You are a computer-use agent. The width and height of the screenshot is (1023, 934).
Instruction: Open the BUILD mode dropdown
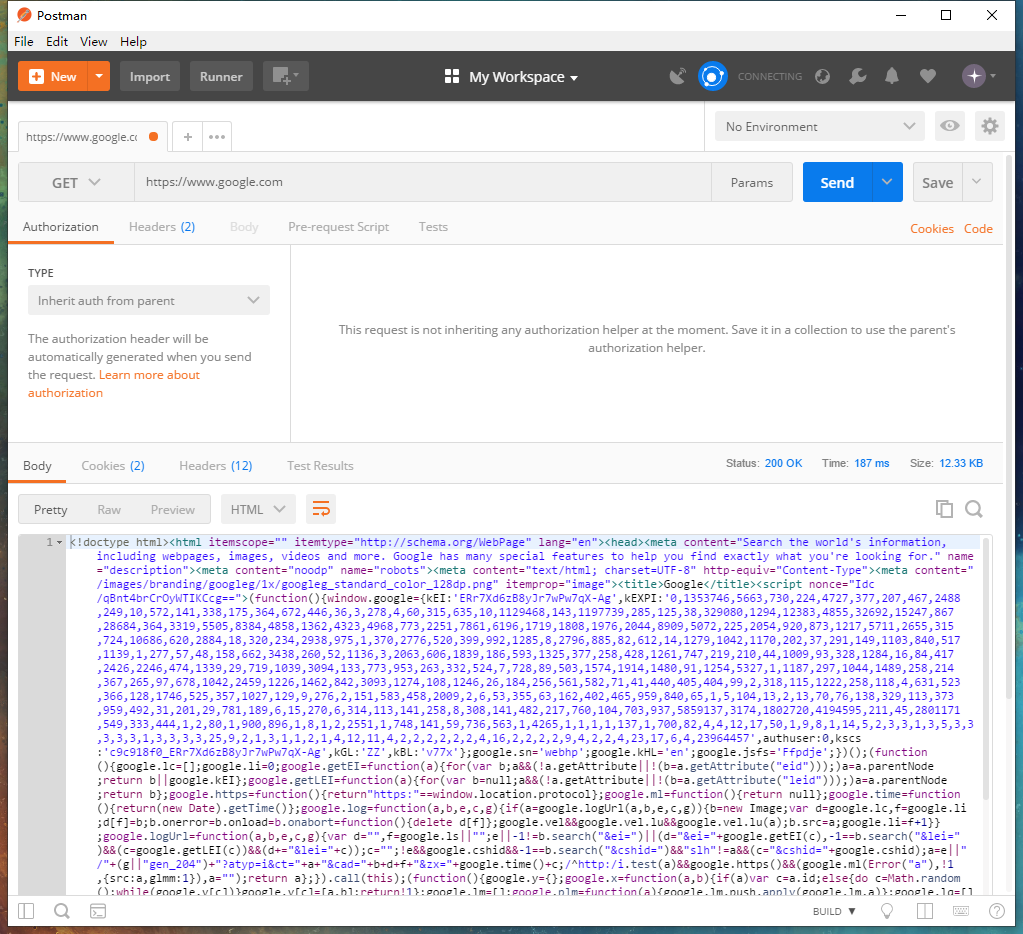(834, 911)
